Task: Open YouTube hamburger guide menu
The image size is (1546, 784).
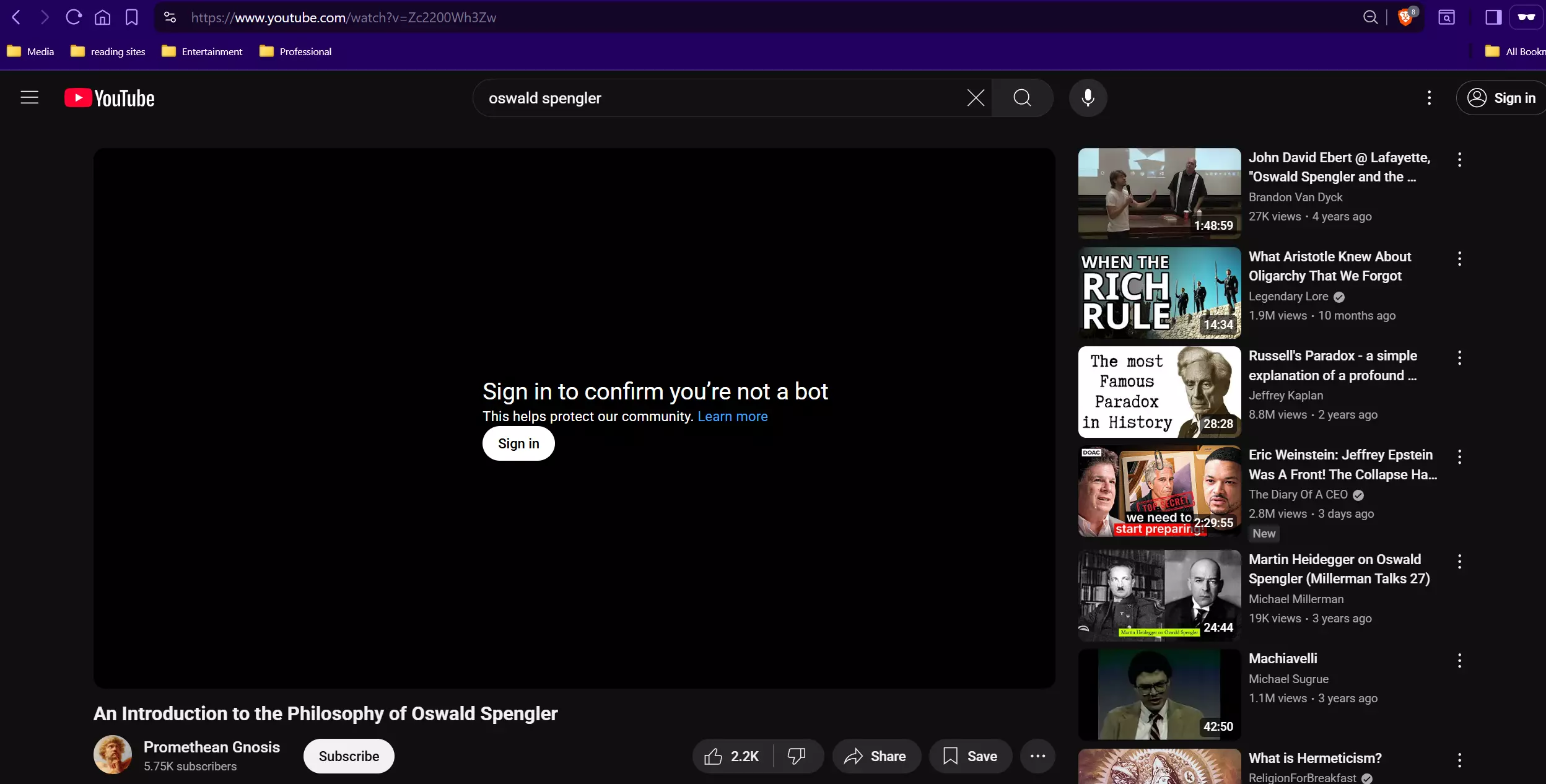Action: (30, 98)
